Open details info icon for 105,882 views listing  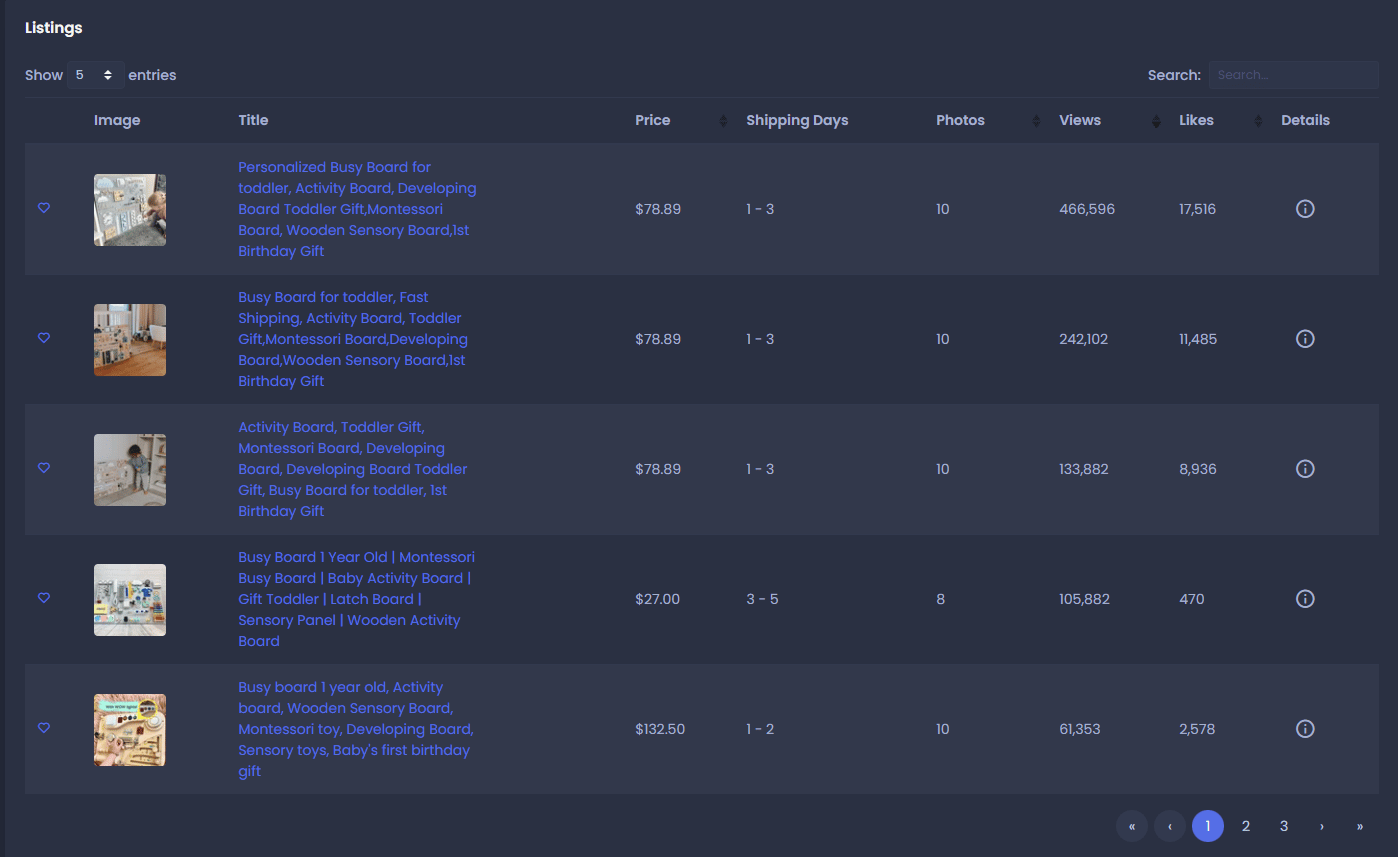click(1305, 599)
